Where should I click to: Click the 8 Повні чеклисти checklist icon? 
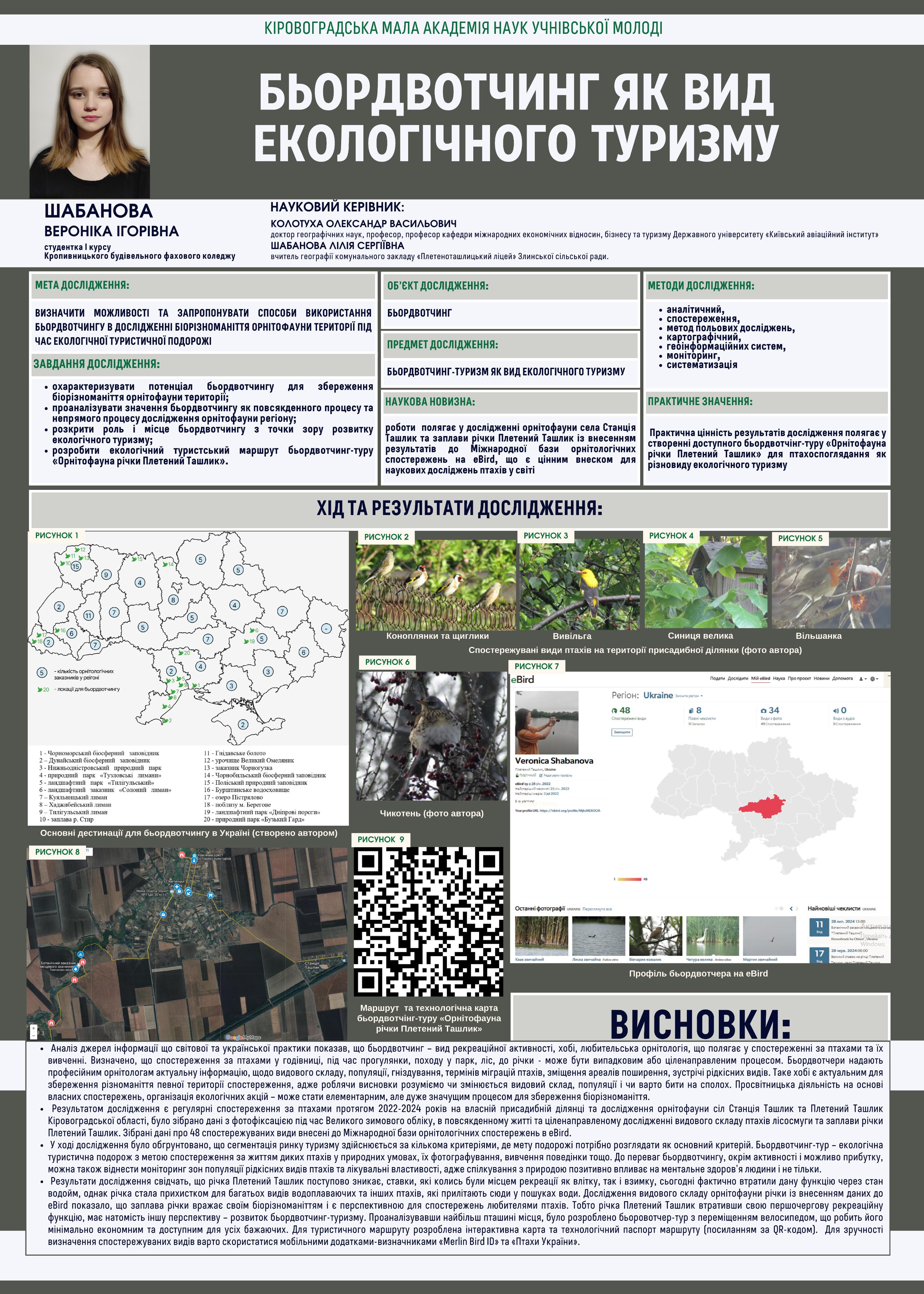pos(691,711)
